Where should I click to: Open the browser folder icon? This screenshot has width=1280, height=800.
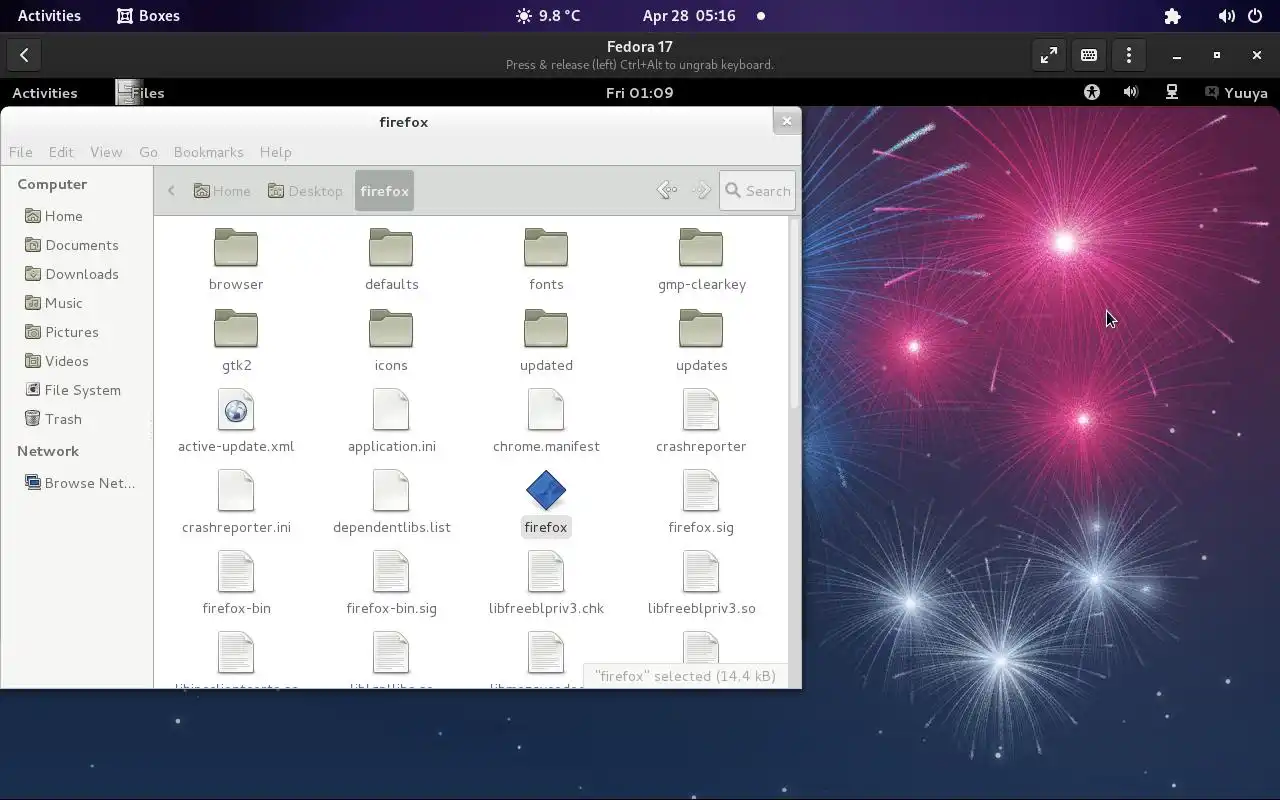point(236,247)
